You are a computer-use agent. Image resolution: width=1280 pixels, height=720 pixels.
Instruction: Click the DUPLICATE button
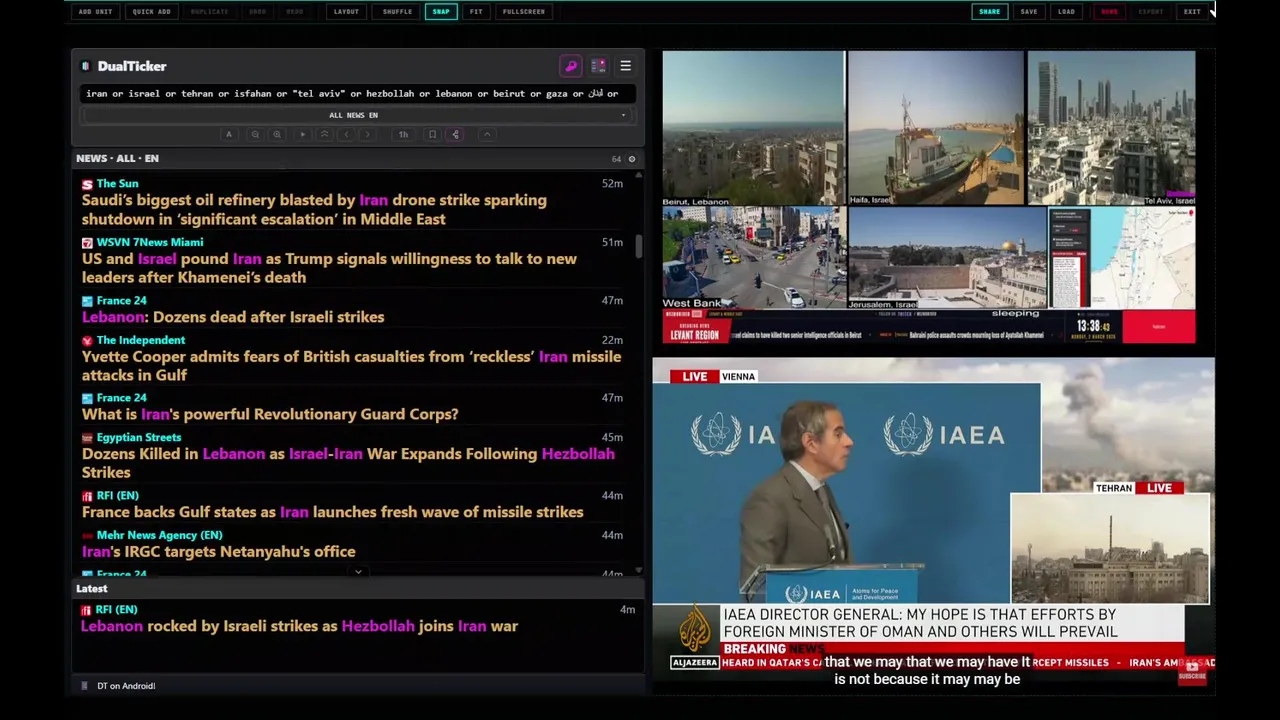tap(209, 11)
